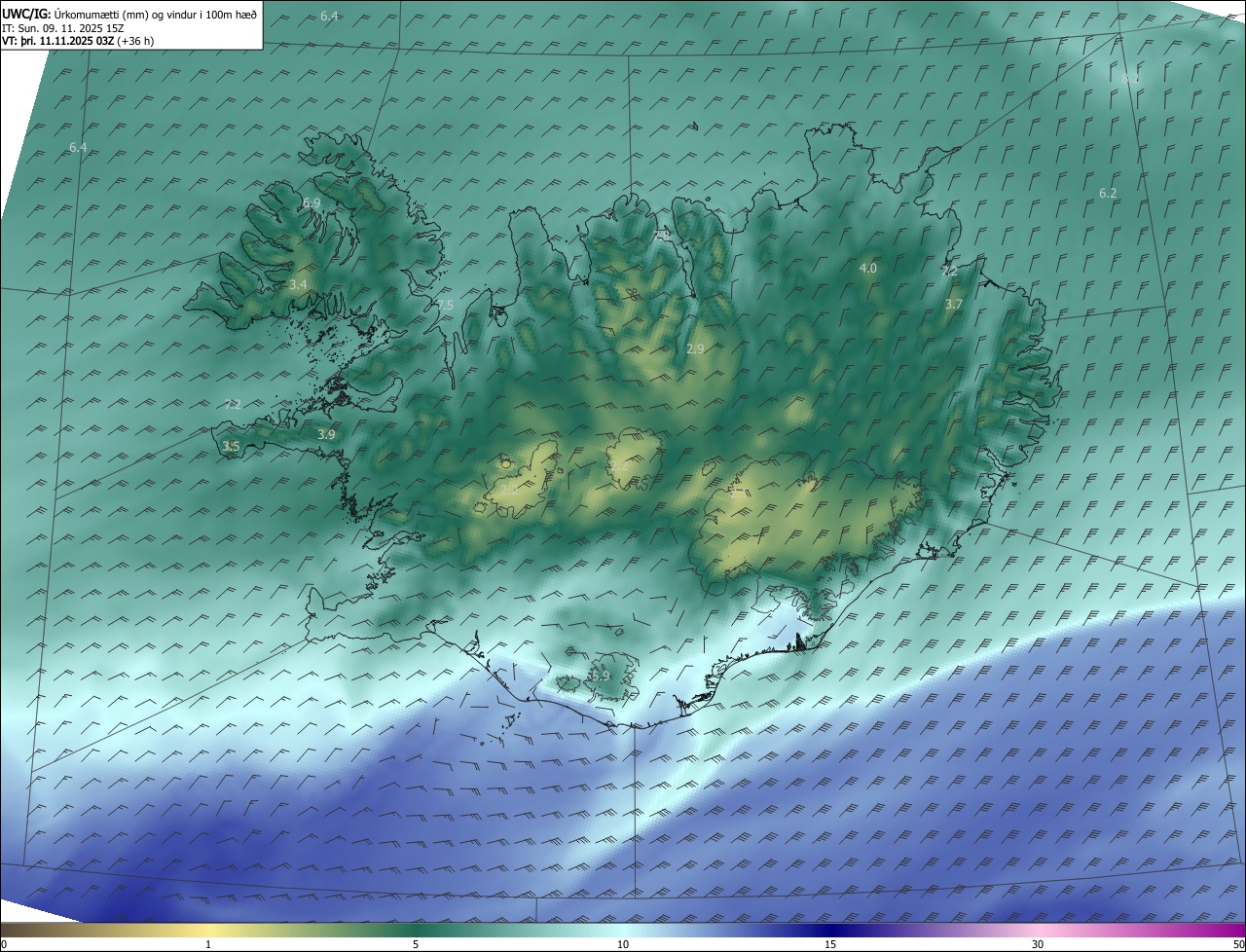The image size is (1246, 952).
Task: Click the 3.5 value on the Snæfellsnes tip
Action: (x=231, y=447)
